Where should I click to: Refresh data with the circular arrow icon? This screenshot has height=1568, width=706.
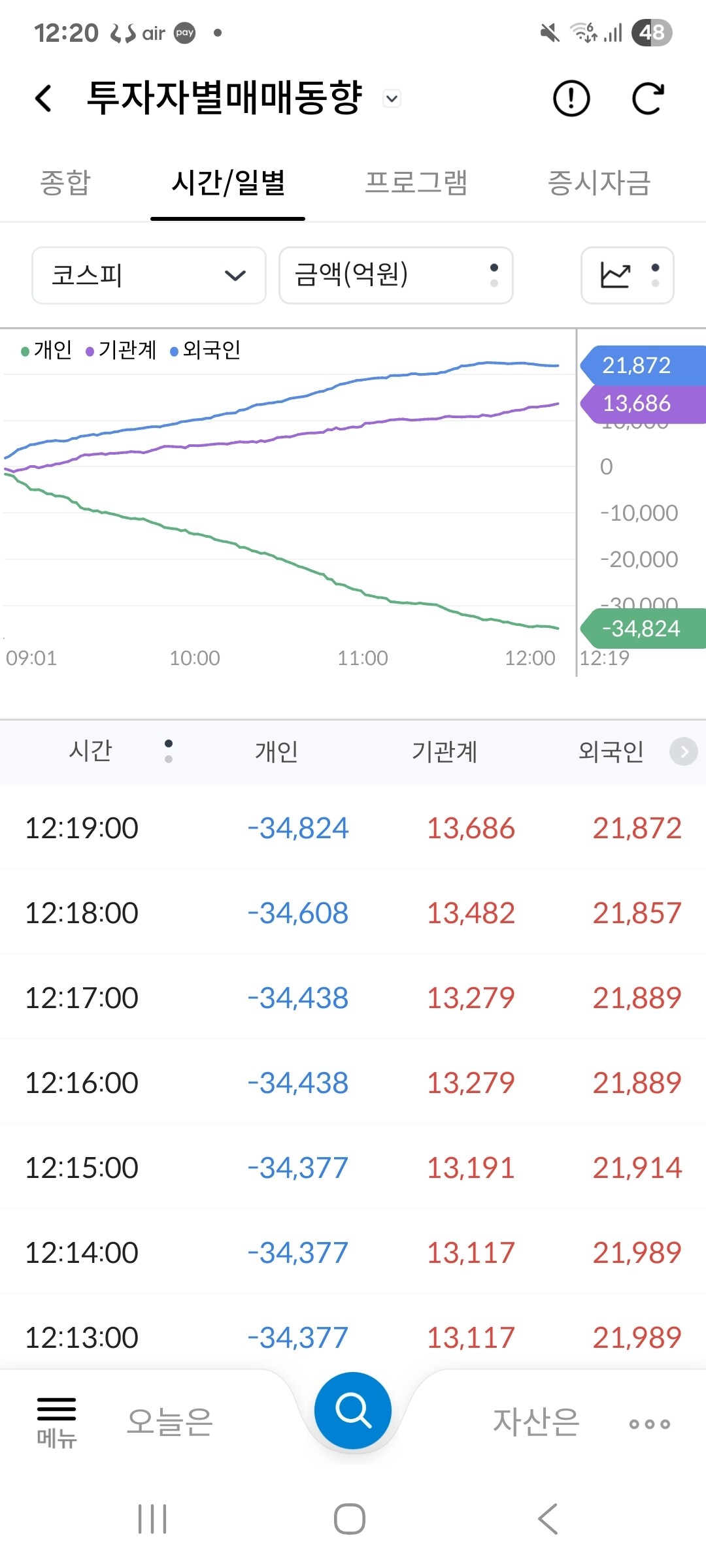pyautogui.click(x=648, y=99)
